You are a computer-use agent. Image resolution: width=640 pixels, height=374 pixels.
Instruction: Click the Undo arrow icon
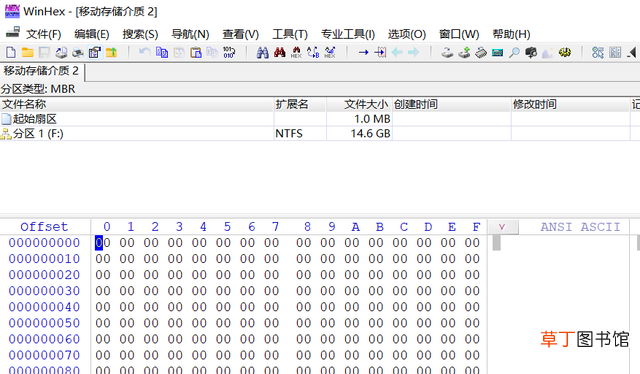pyautogui.click(x=144, y=52)
